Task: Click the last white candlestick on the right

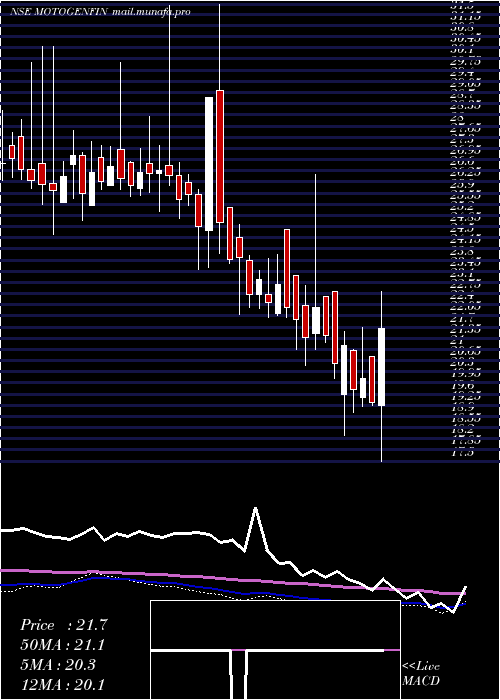Action: click(382, 367)
